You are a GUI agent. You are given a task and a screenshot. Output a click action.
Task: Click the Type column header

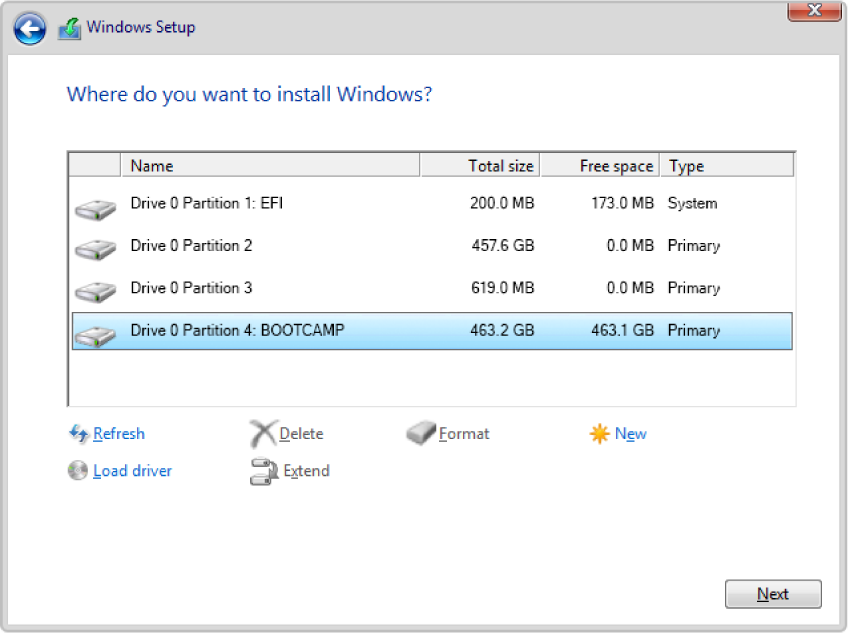727,166
